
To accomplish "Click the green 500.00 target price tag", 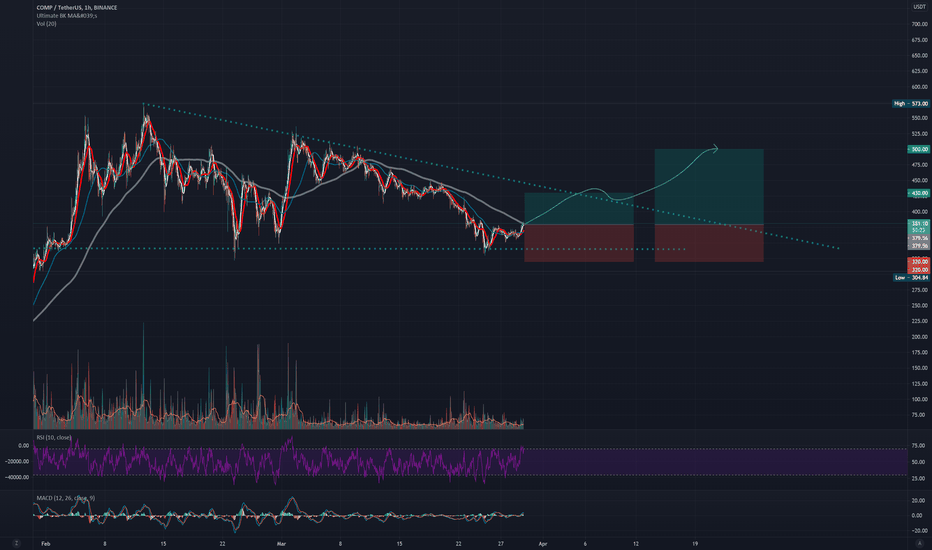I will (919, 149).
